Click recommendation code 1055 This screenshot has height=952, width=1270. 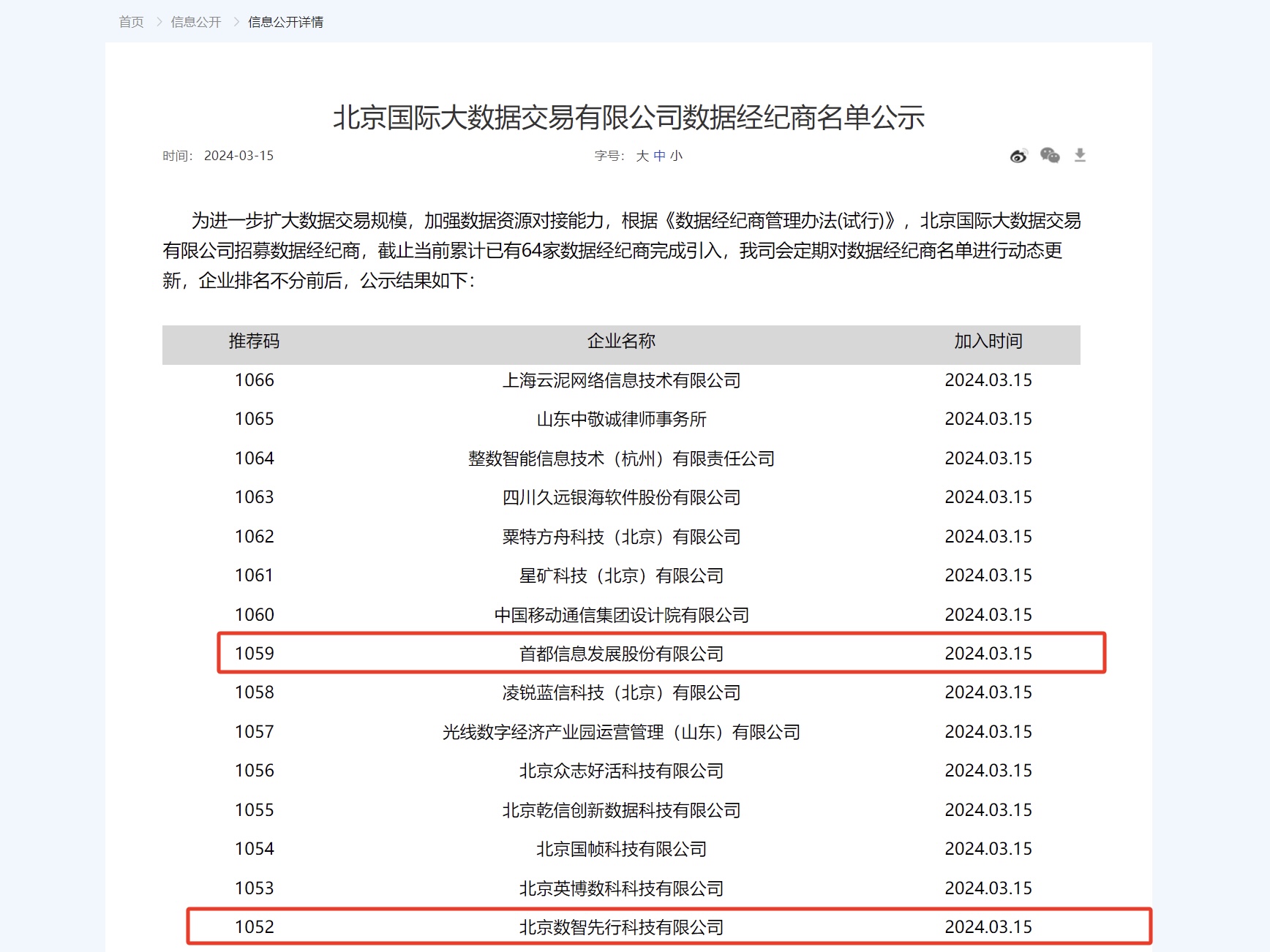(x=255, y=810)
